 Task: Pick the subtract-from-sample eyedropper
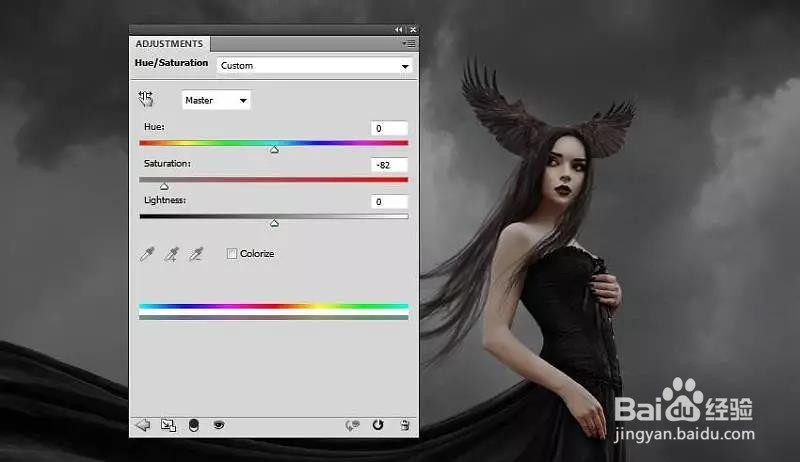point(196,254)
